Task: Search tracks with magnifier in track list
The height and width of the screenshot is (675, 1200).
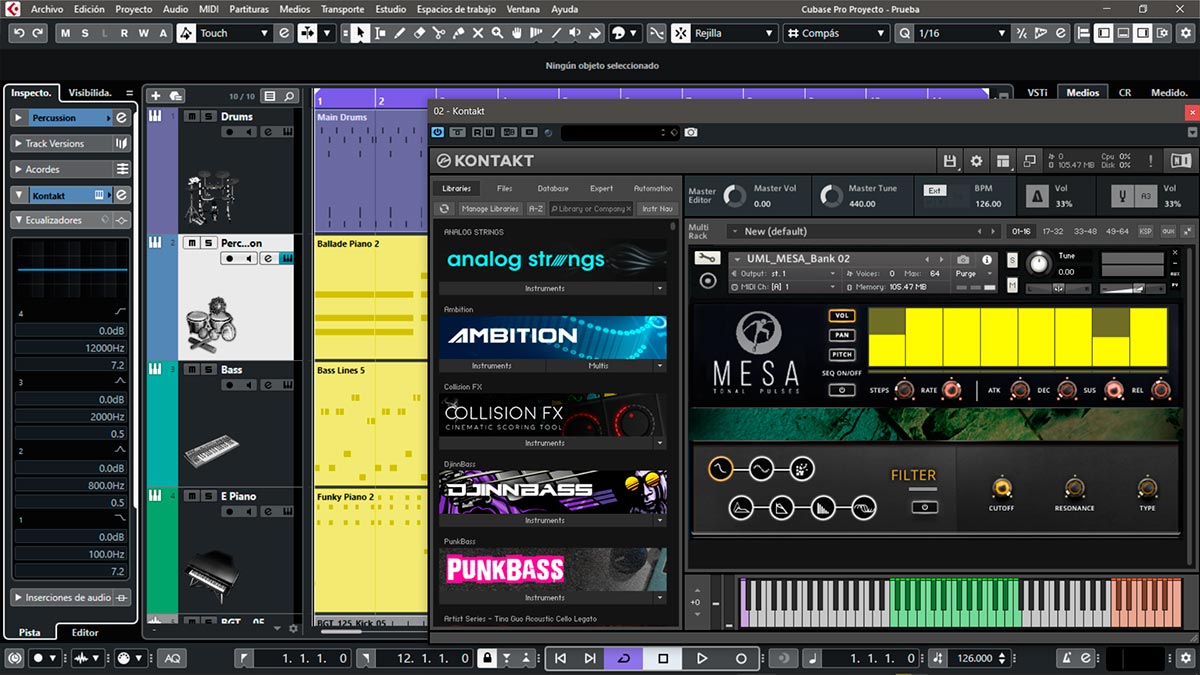Action: pyautogui.click(x=289, y=96)
